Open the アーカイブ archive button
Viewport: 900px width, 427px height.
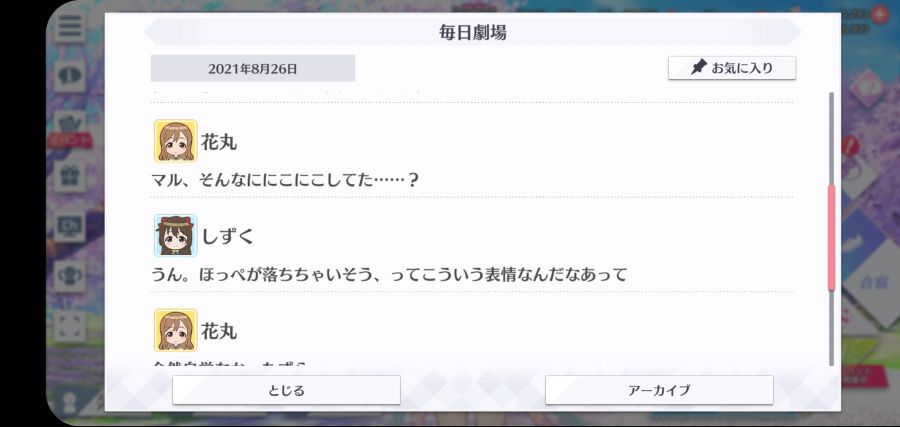point(659,390)
